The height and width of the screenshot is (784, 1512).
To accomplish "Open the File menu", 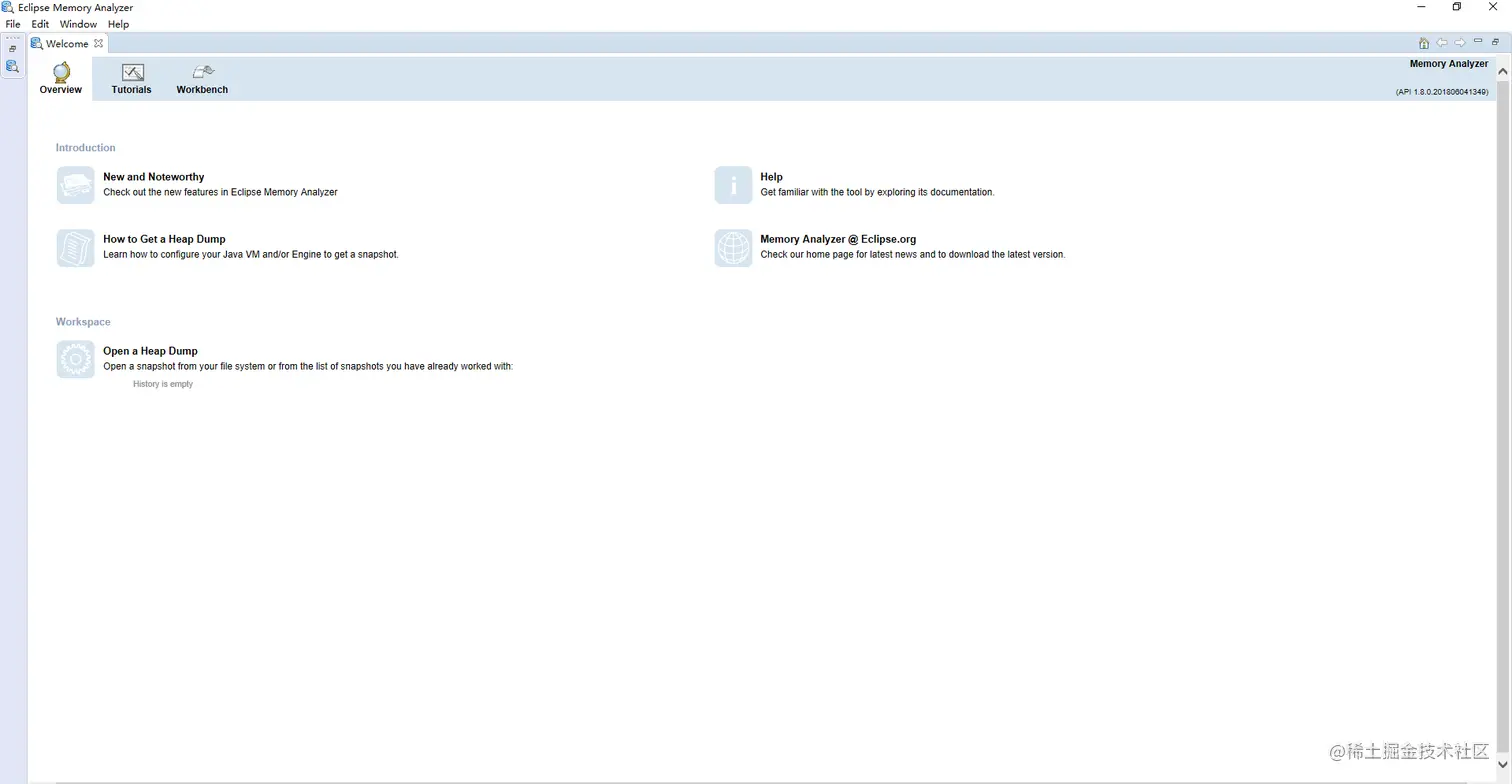I will click(x=13, y=24).
